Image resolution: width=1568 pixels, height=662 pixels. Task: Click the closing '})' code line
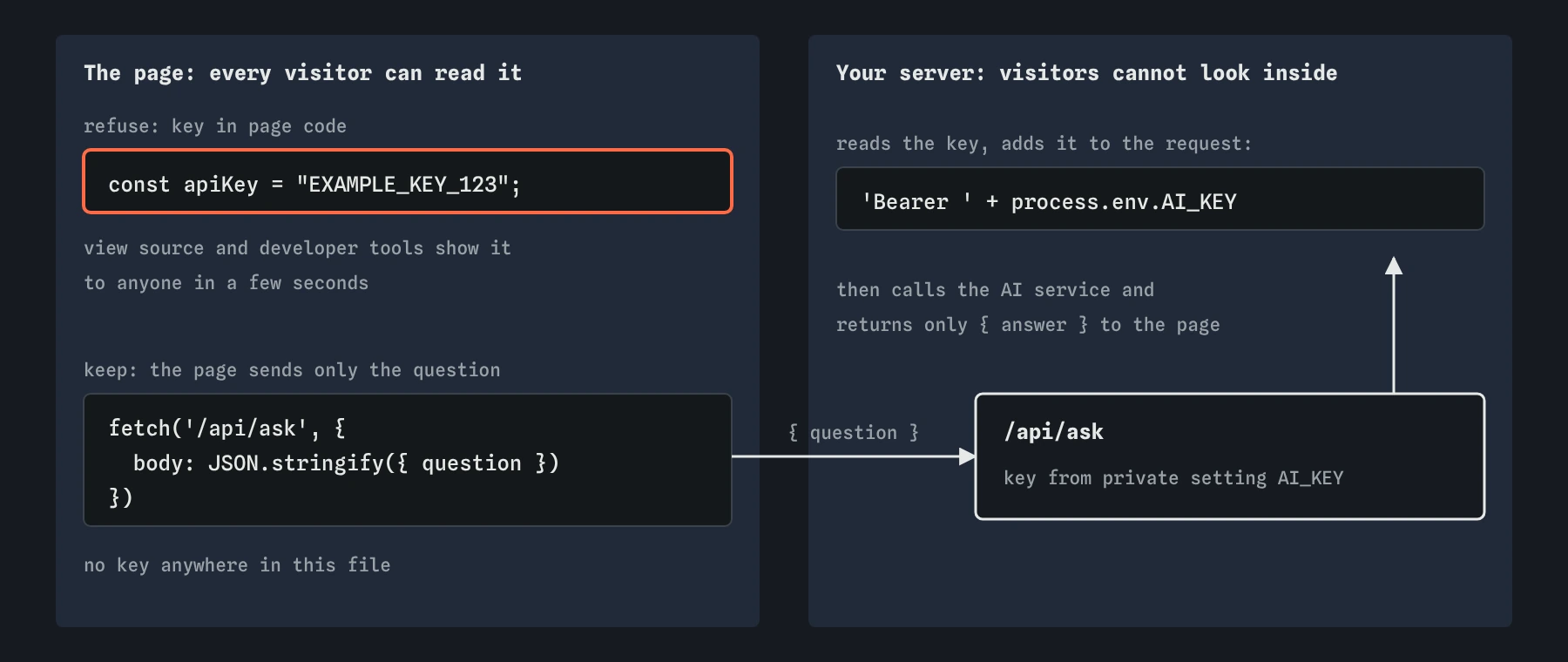pos(120,498)
